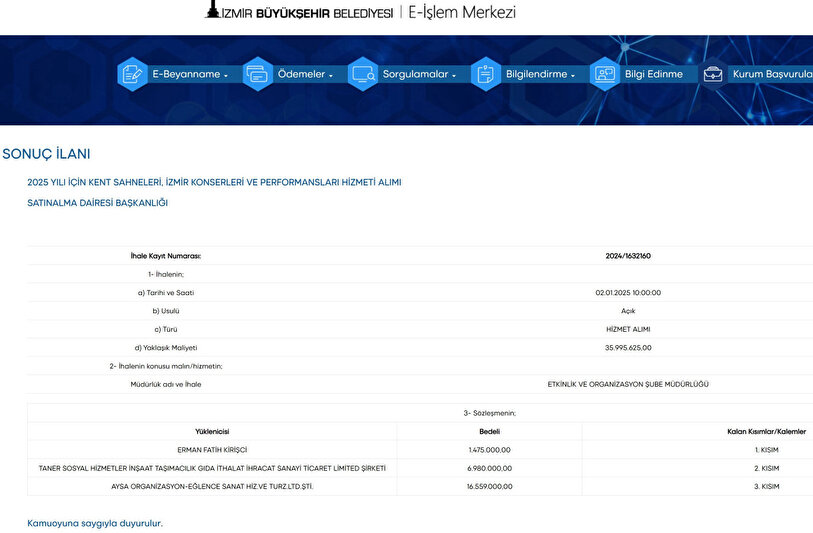The height and width of the screenshot is (533, 813).
Task: Select the Bilgi Edinme menu item
Action: (x=653, y=75)
